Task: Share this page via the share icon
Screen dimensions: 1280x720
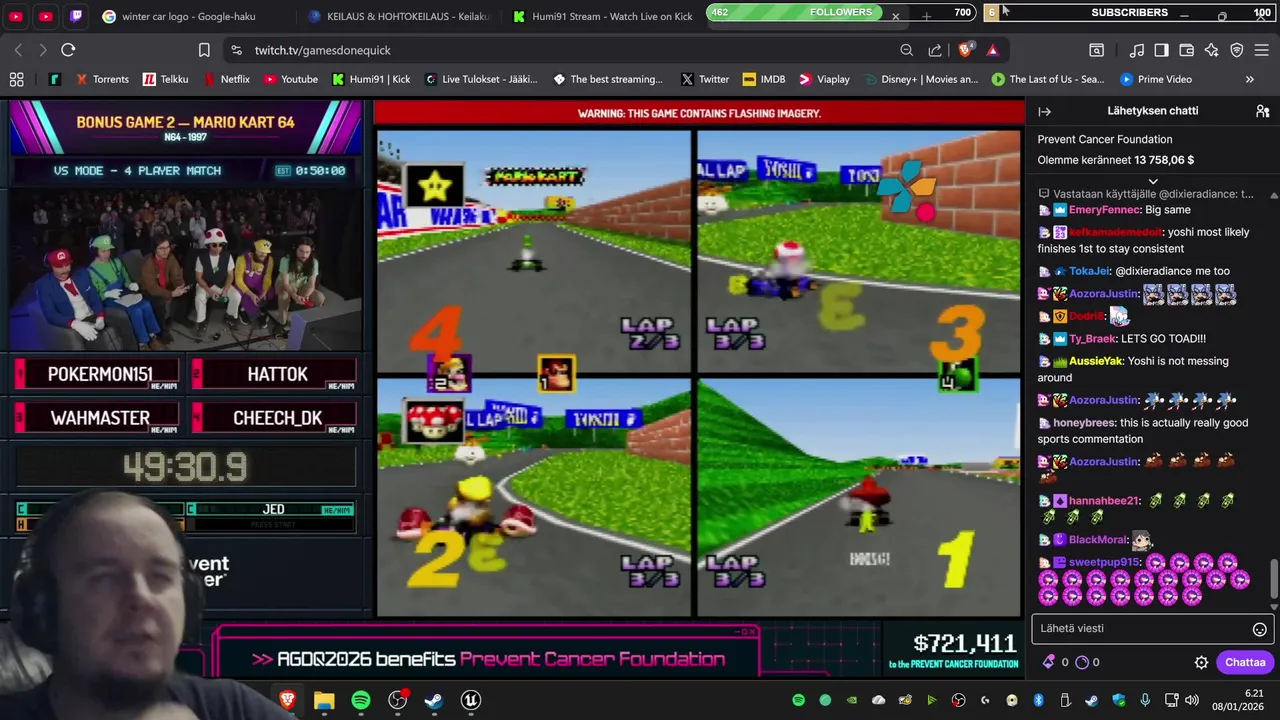Action: (935, 50)
